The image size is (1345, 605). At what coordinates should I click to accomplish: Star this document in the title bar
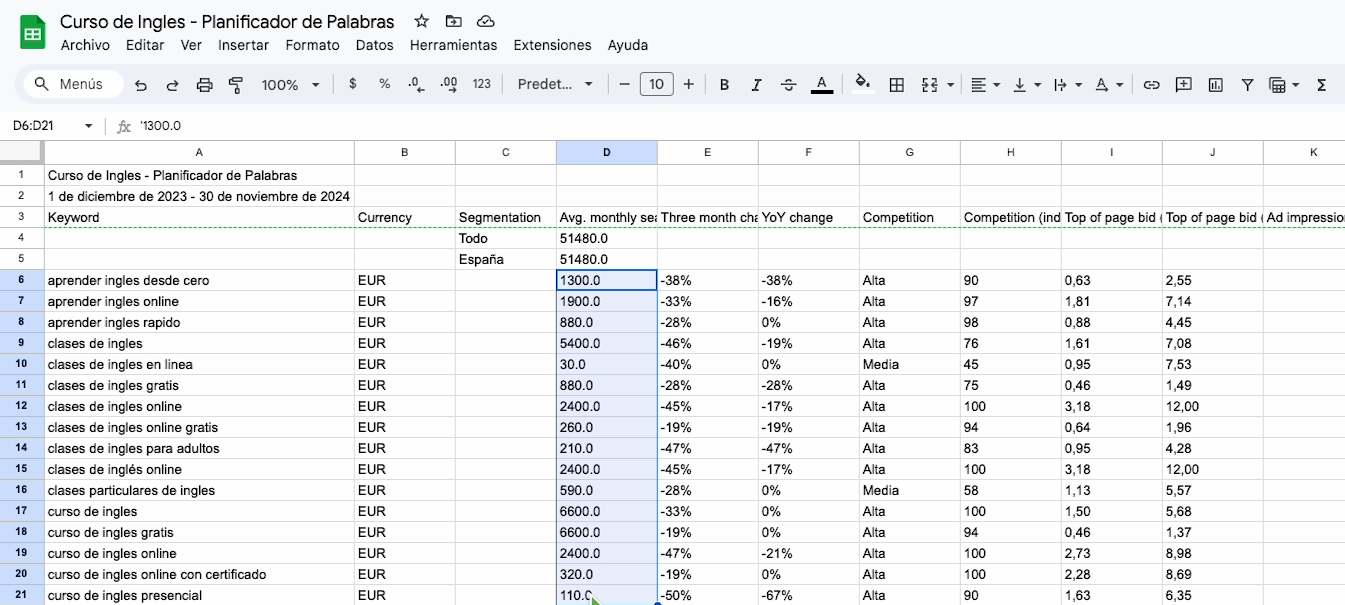(x=422, y=21)
